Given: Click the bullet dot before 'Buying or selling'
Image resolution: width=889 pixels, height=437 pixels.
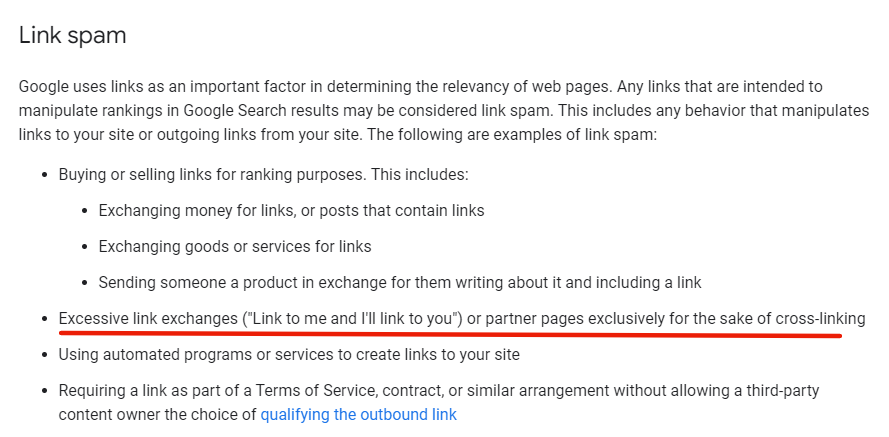Looking at the screenshot, I should [x=44, y=175].
